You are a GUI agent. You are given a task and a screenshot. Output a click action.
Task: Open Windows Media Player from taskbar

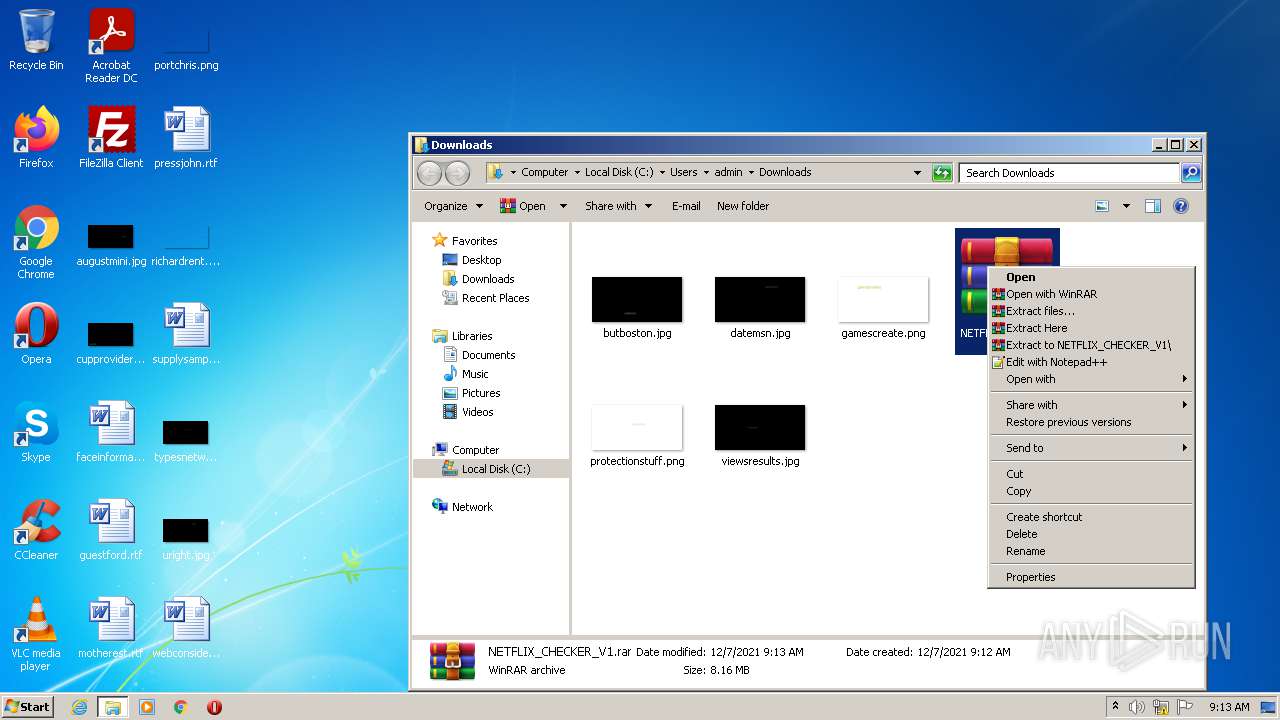pyautogui.click(x=147, y=707)
